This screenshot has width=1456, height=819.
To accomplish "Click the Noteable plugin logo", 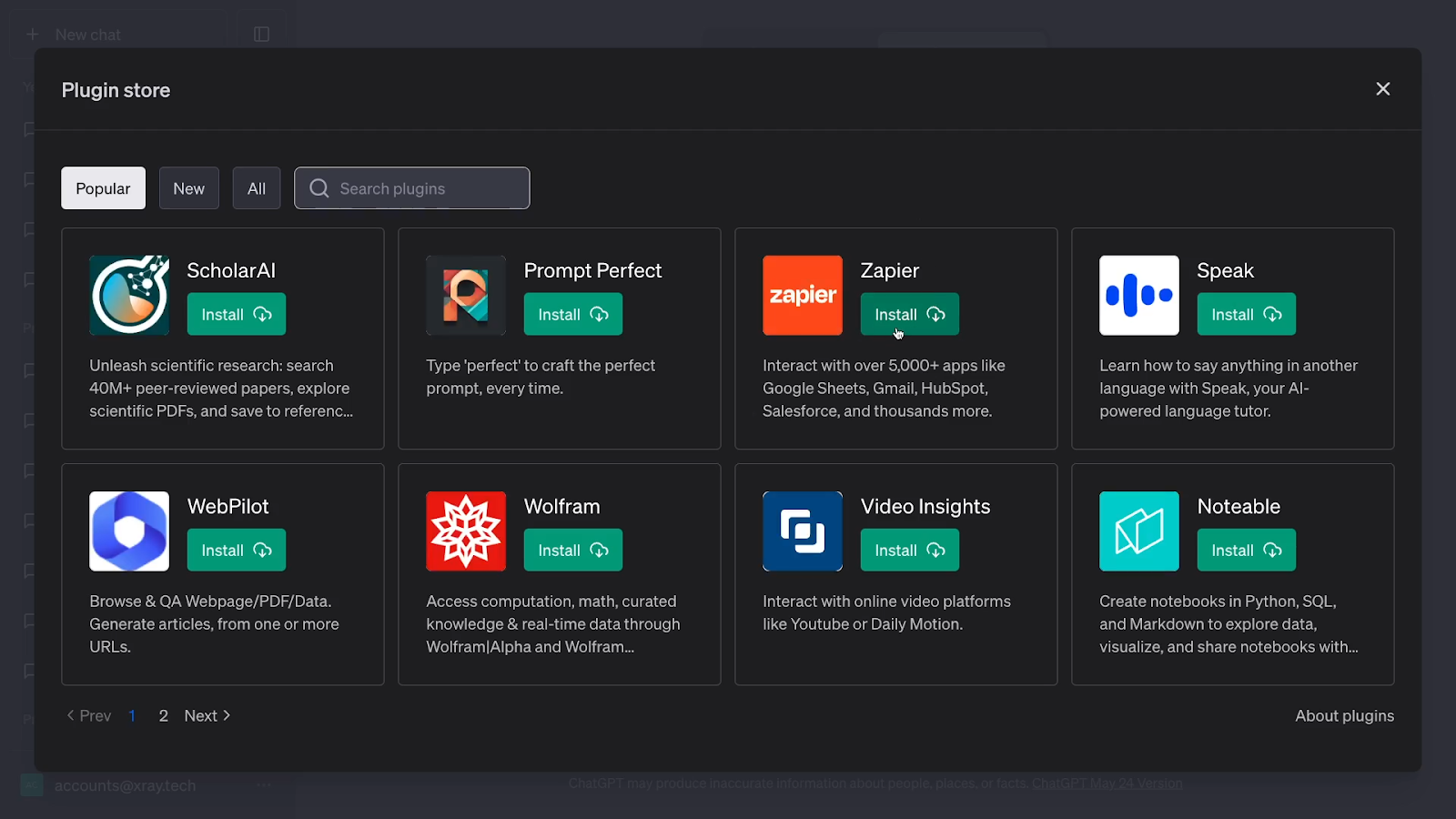I will (1139, 531).
